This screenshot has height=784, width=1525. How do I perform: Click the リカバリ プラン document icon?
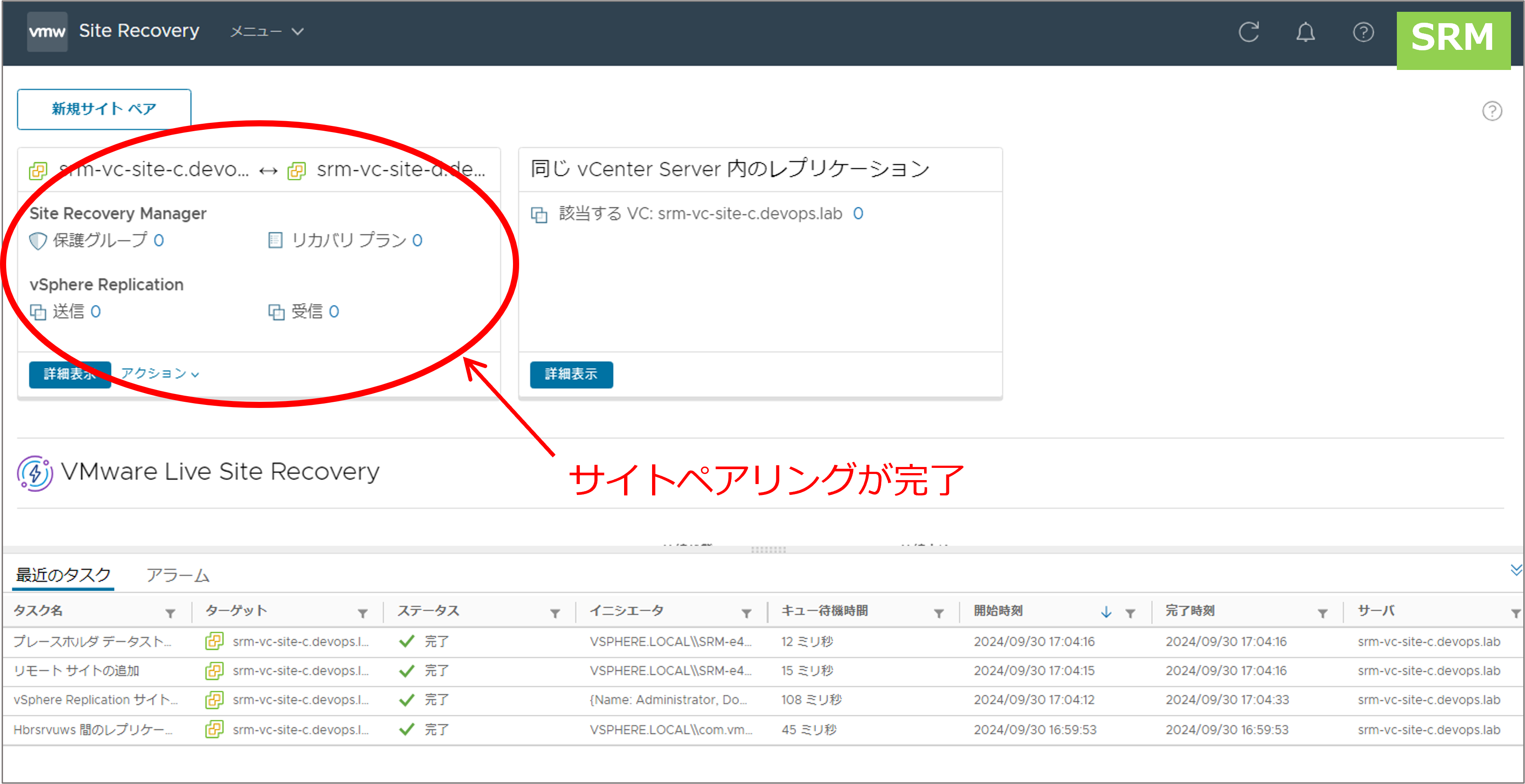coord(275,240)
